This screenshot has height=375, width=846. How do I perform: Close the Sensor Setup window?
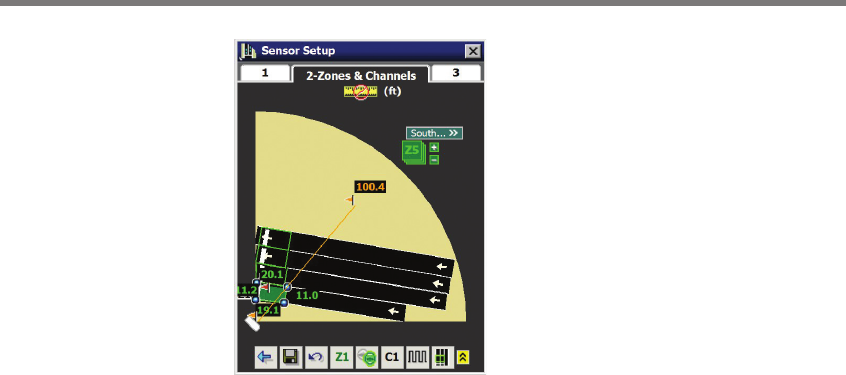pyautogui.click(x=473, y=51)
